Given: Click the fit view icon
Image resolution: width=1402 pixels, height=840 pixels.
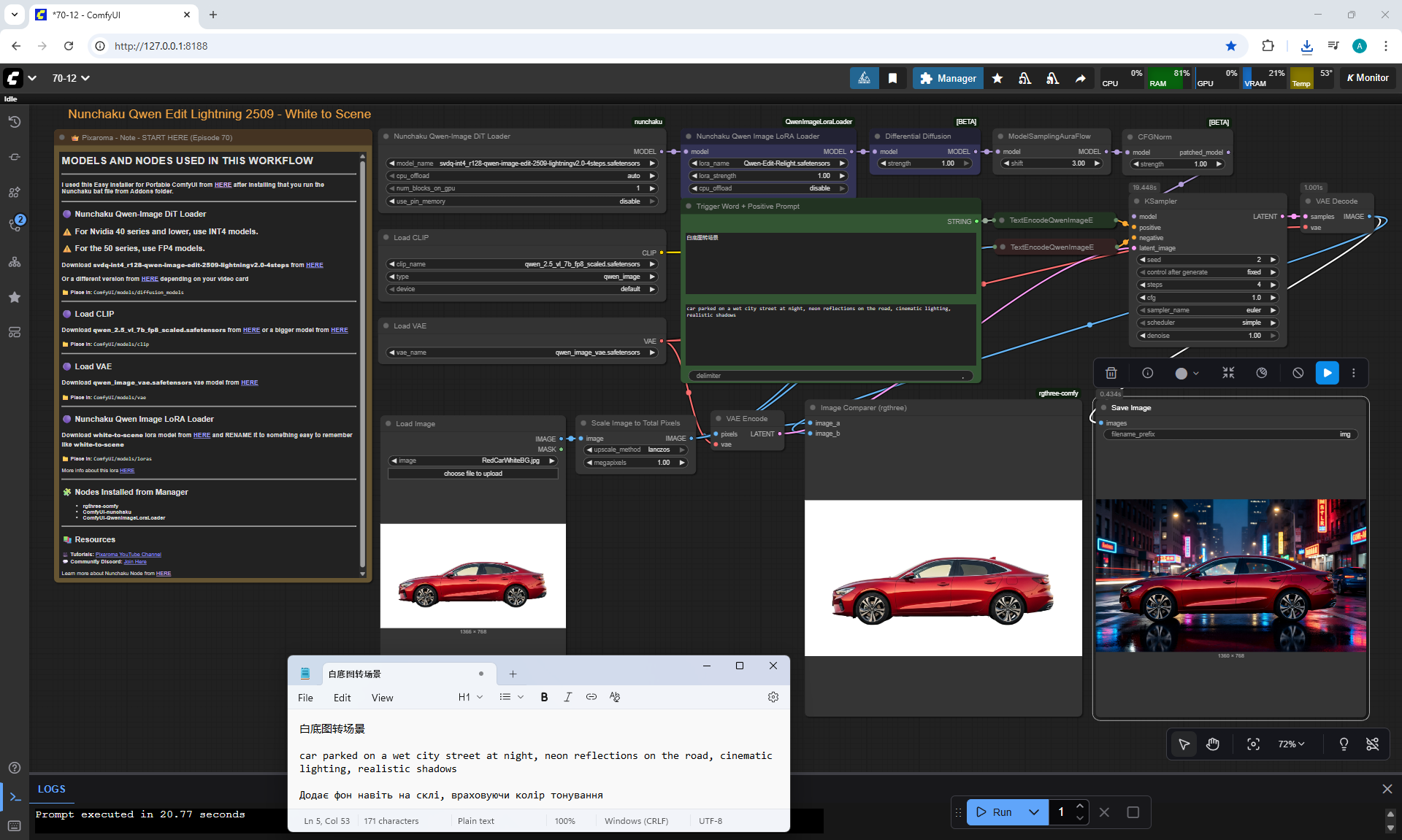Looking at the screenshot, I should click(1253, 744).
